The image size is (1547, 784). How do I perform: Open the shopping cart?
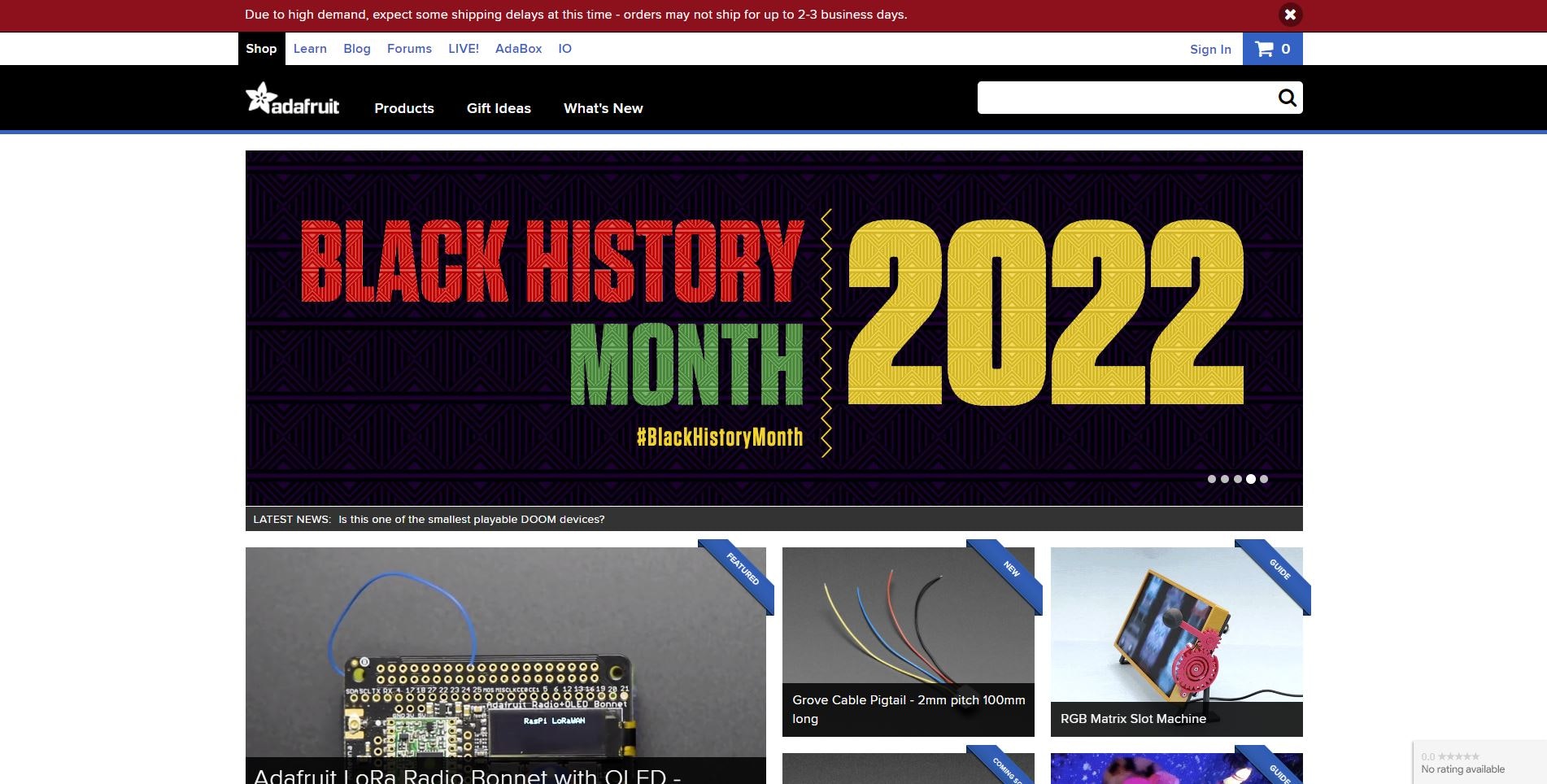tap(1271, 48)
